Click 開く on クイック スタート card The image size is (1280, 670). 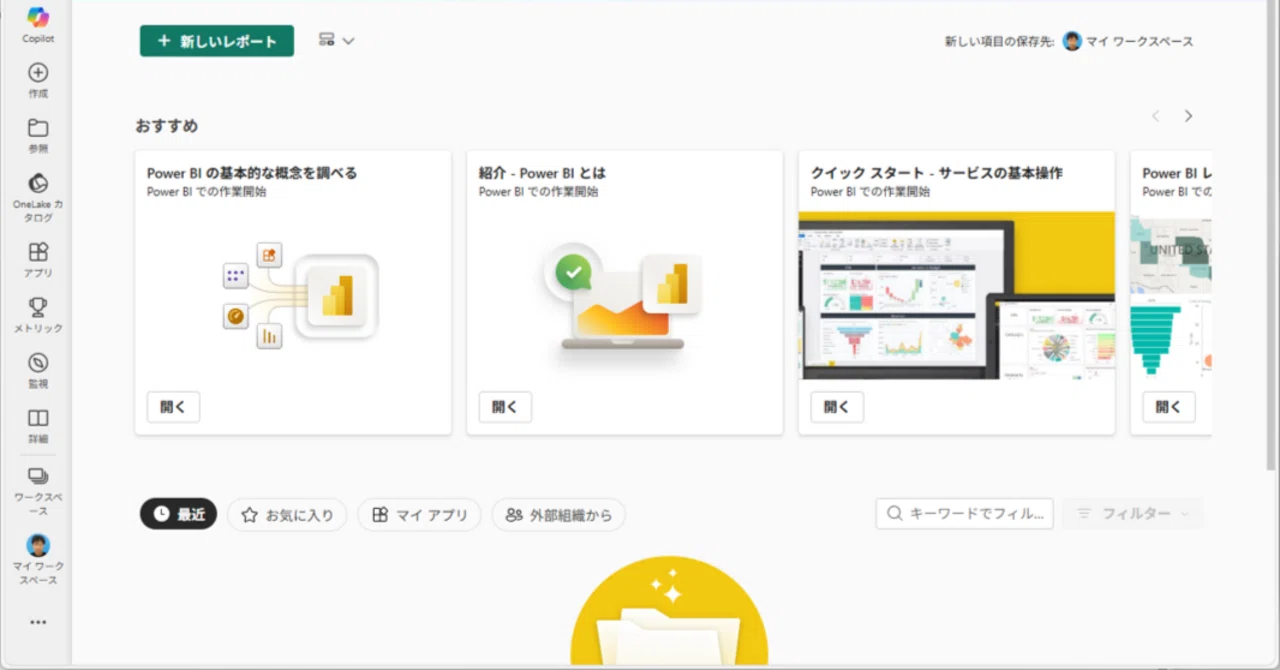[x=837, y=407]
